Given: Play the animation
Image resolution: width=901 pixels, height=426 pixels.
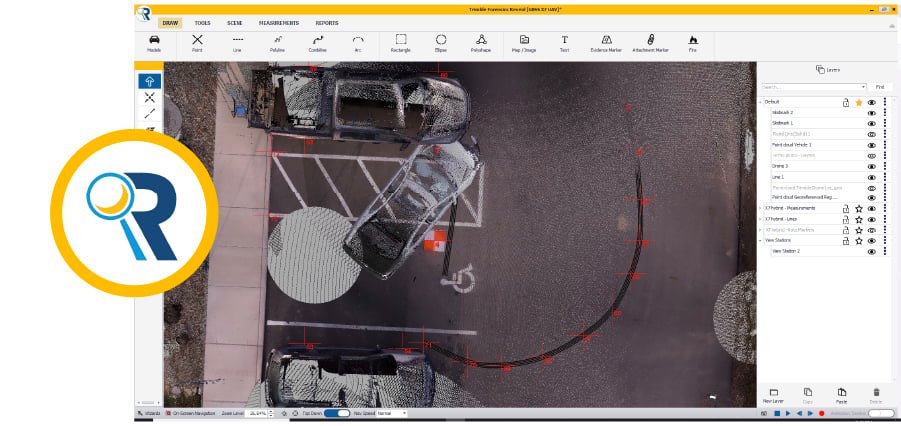Looking at the screenshot, I should [788, 413].
